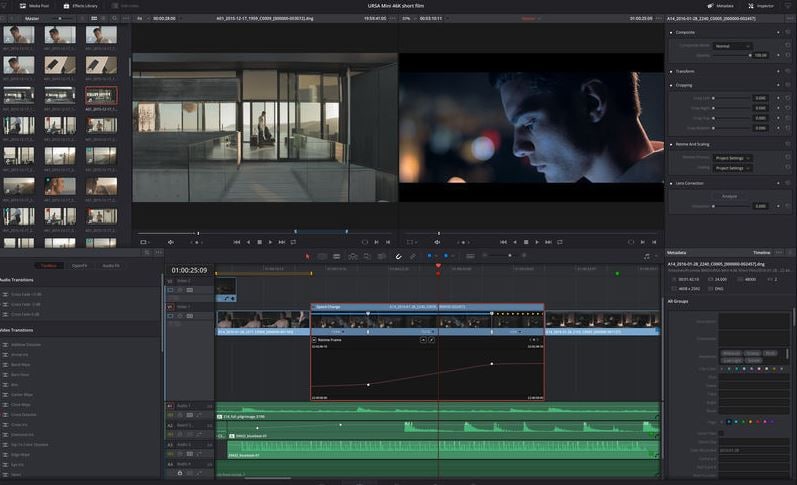The height and width of the screenshot is (485, 797).
Task: Collapse the Cropping section
Action: (682, 85)
